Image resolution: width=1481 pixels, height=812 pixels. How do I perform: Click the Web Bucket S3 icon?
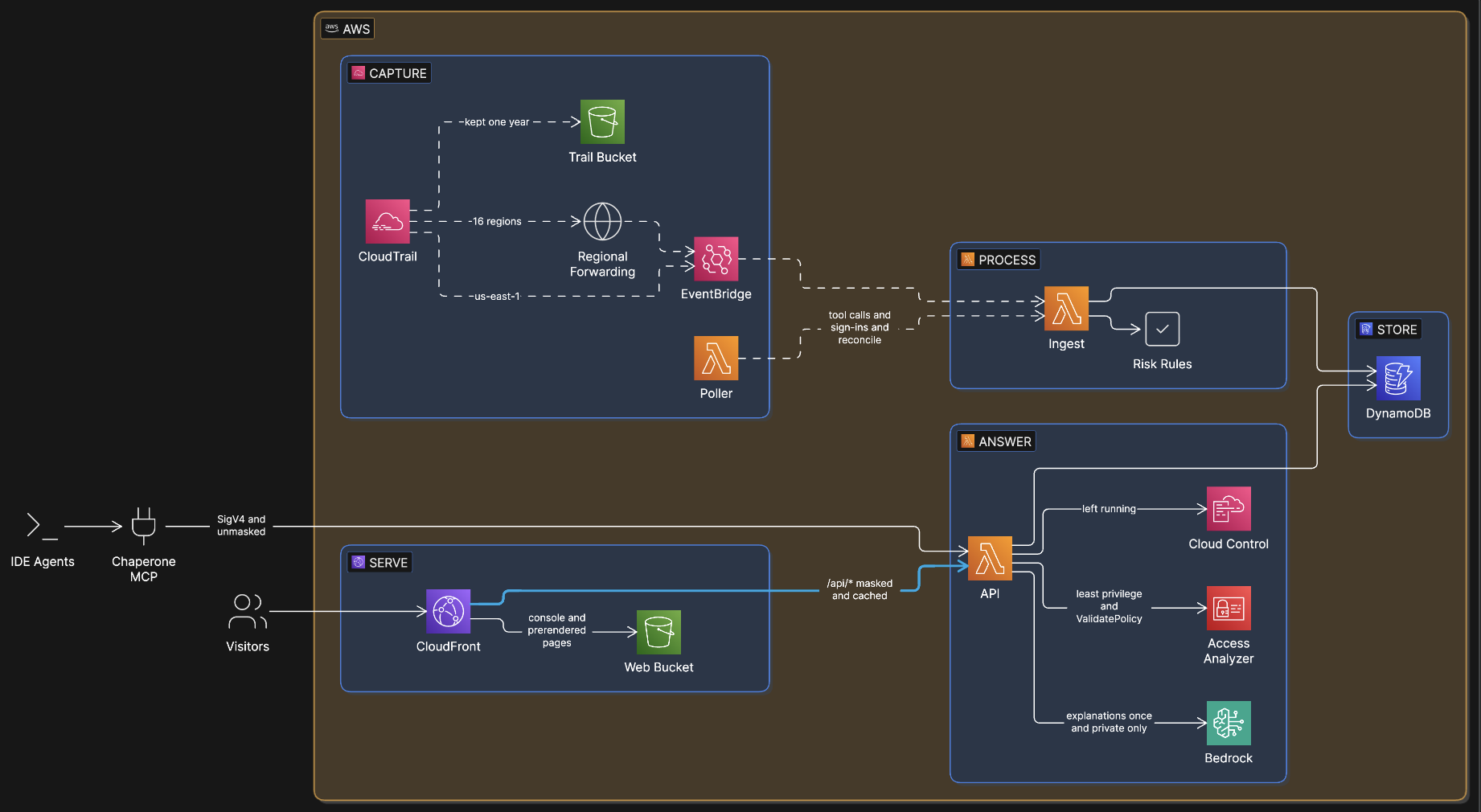click(658, 632)
